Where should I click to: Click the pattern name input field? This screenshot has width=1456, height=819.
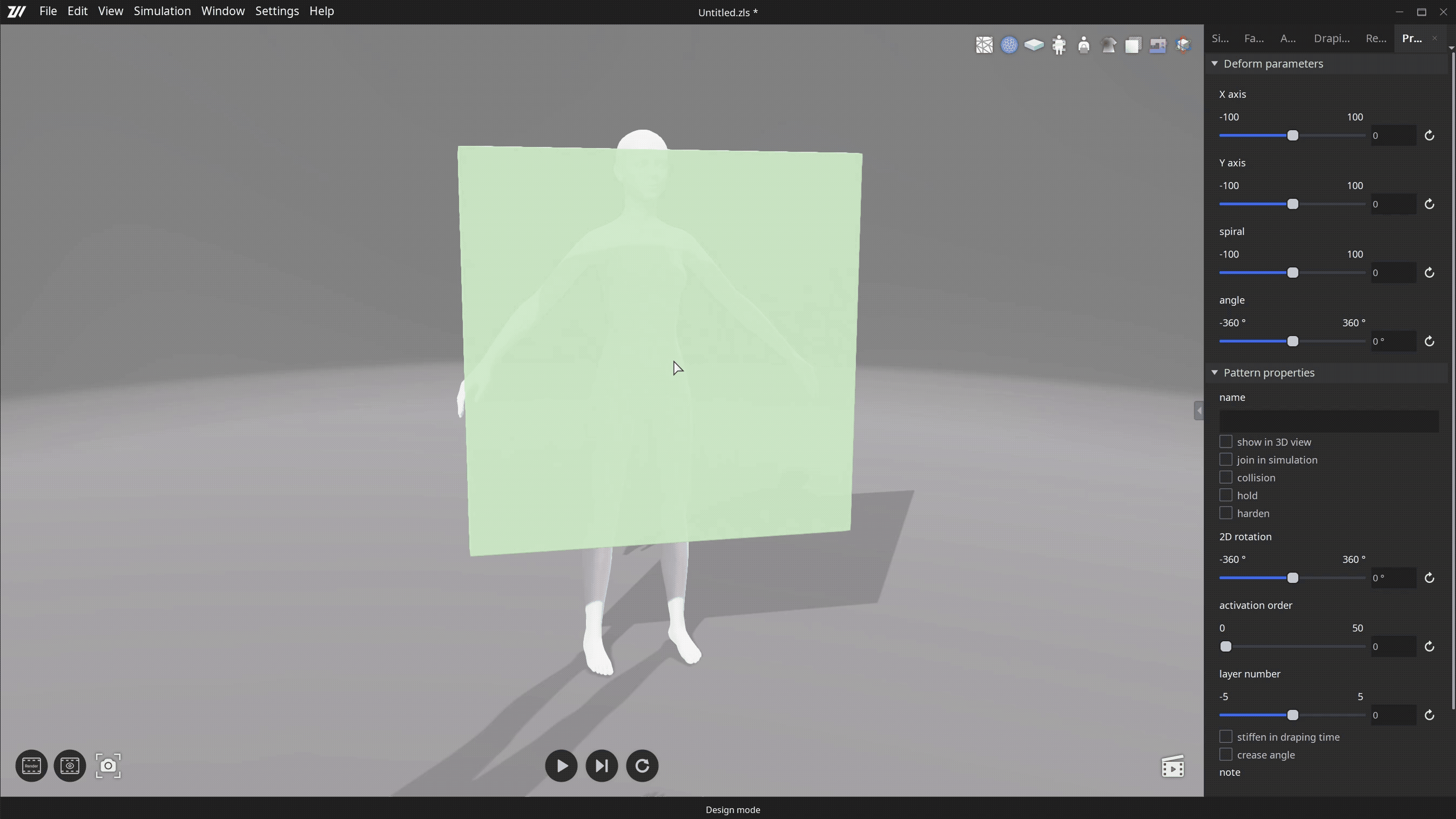click(1328, 420)
